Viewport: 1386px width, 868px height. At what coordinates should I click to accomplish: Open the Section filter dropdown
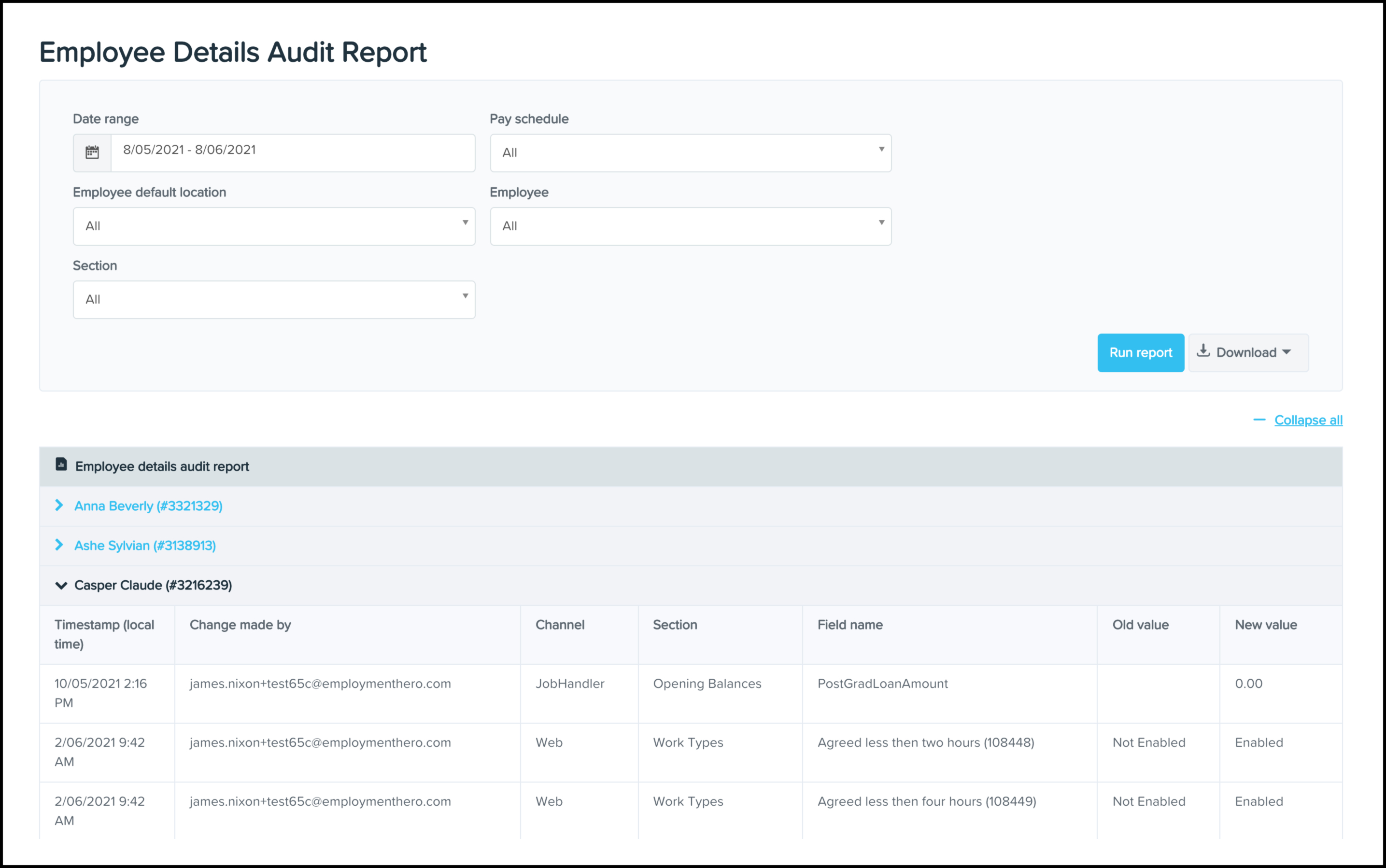pos(274,300)
